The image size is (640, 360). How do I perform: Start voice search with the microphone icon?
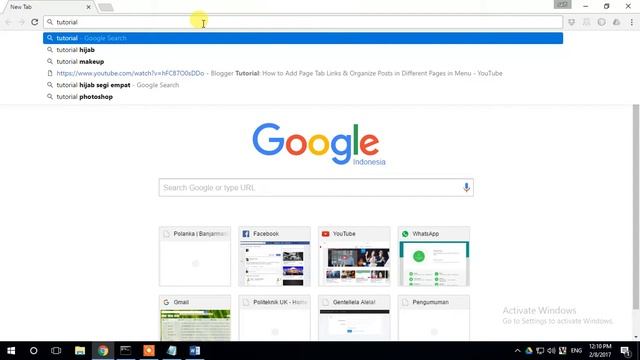tap(466, 187)
